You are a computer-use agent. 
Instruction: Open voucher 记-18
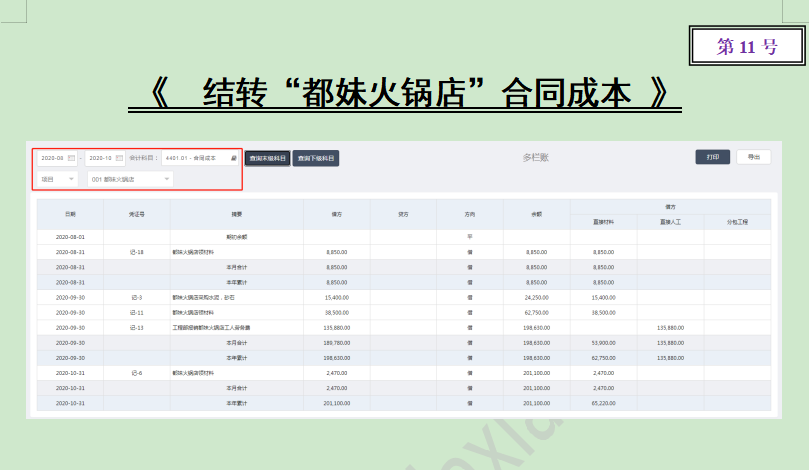click(x=137, y=252)
